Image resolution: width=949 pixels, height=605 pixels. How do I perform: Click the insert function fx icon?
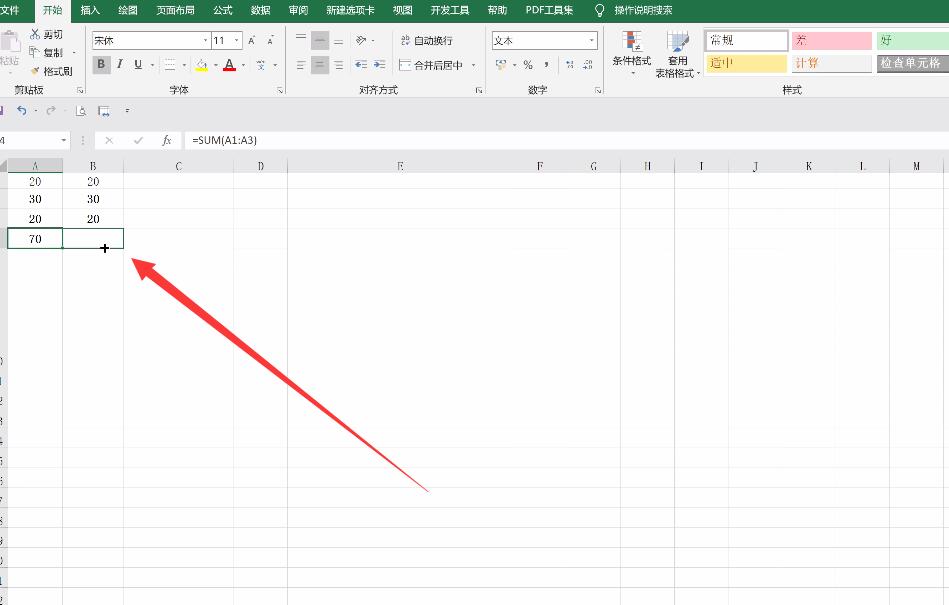click(167, 140)
